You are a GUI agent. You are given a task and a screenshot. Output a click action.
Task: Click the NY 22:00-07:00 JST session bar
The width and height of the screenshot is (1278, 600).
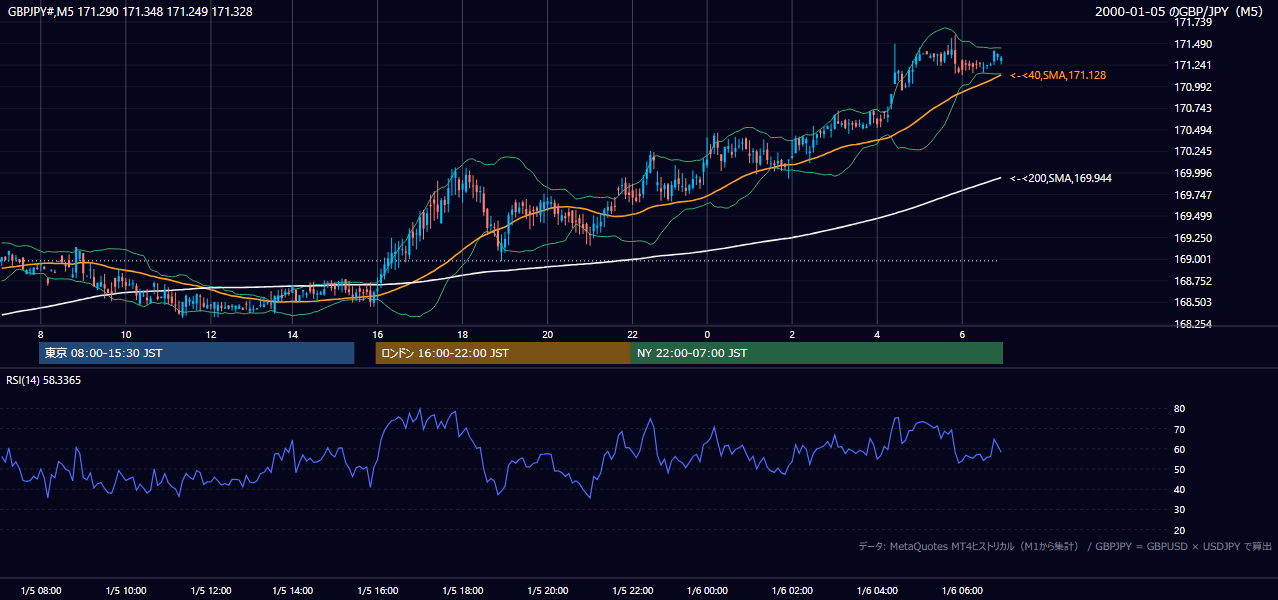coord(817,353)
